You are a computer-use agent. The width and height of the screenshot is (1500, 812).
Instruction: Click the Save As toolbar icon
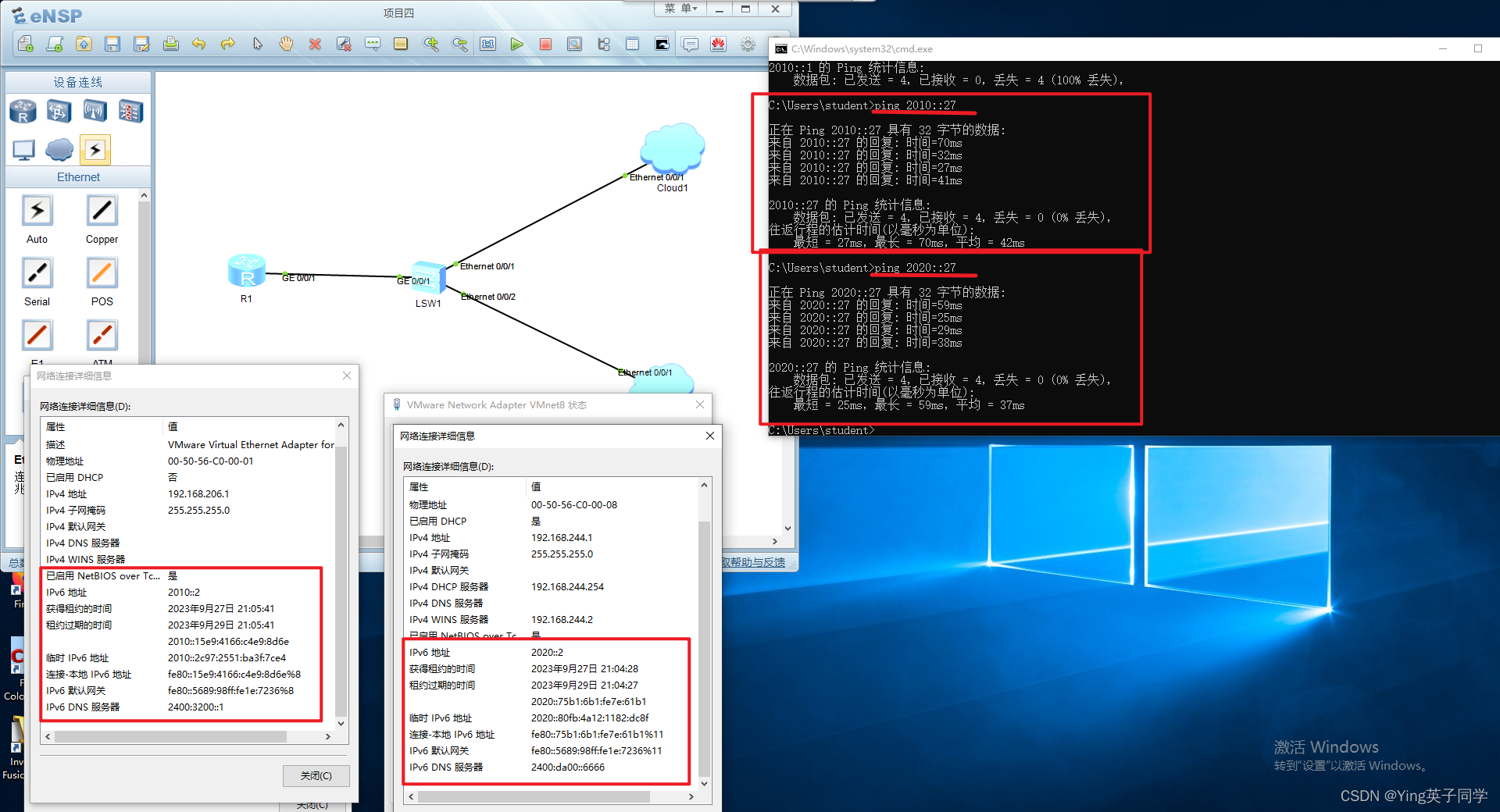[x=141, y=44]
